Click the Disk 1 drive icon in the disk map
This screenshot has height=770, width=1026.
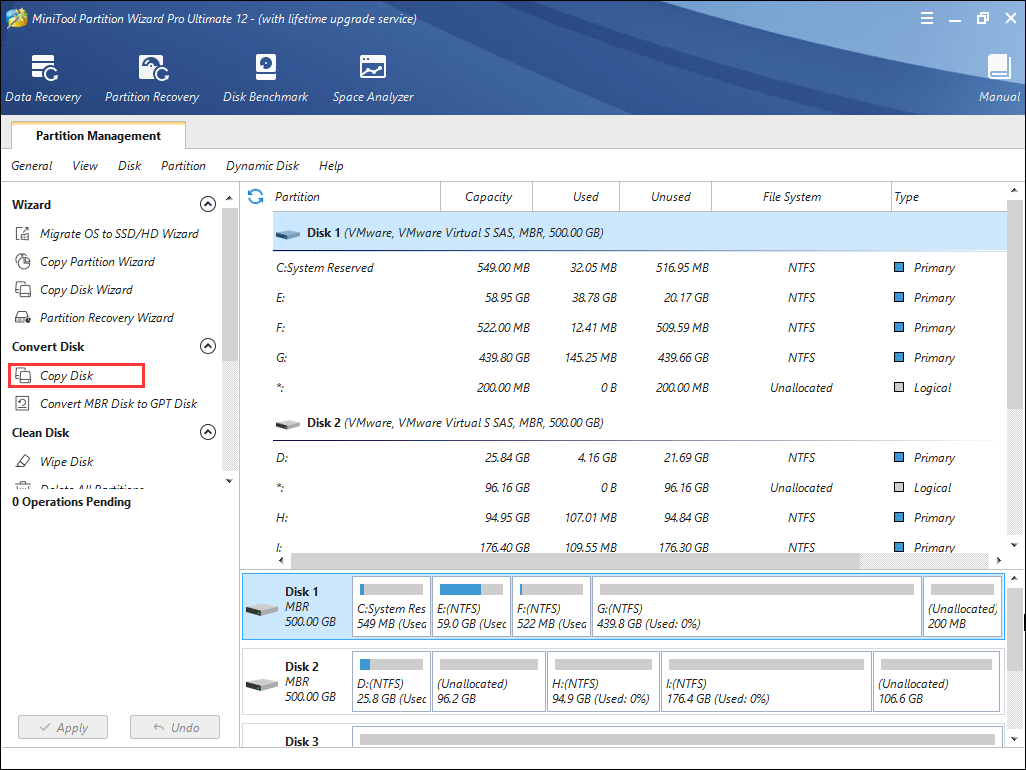(x=262, y=610)
